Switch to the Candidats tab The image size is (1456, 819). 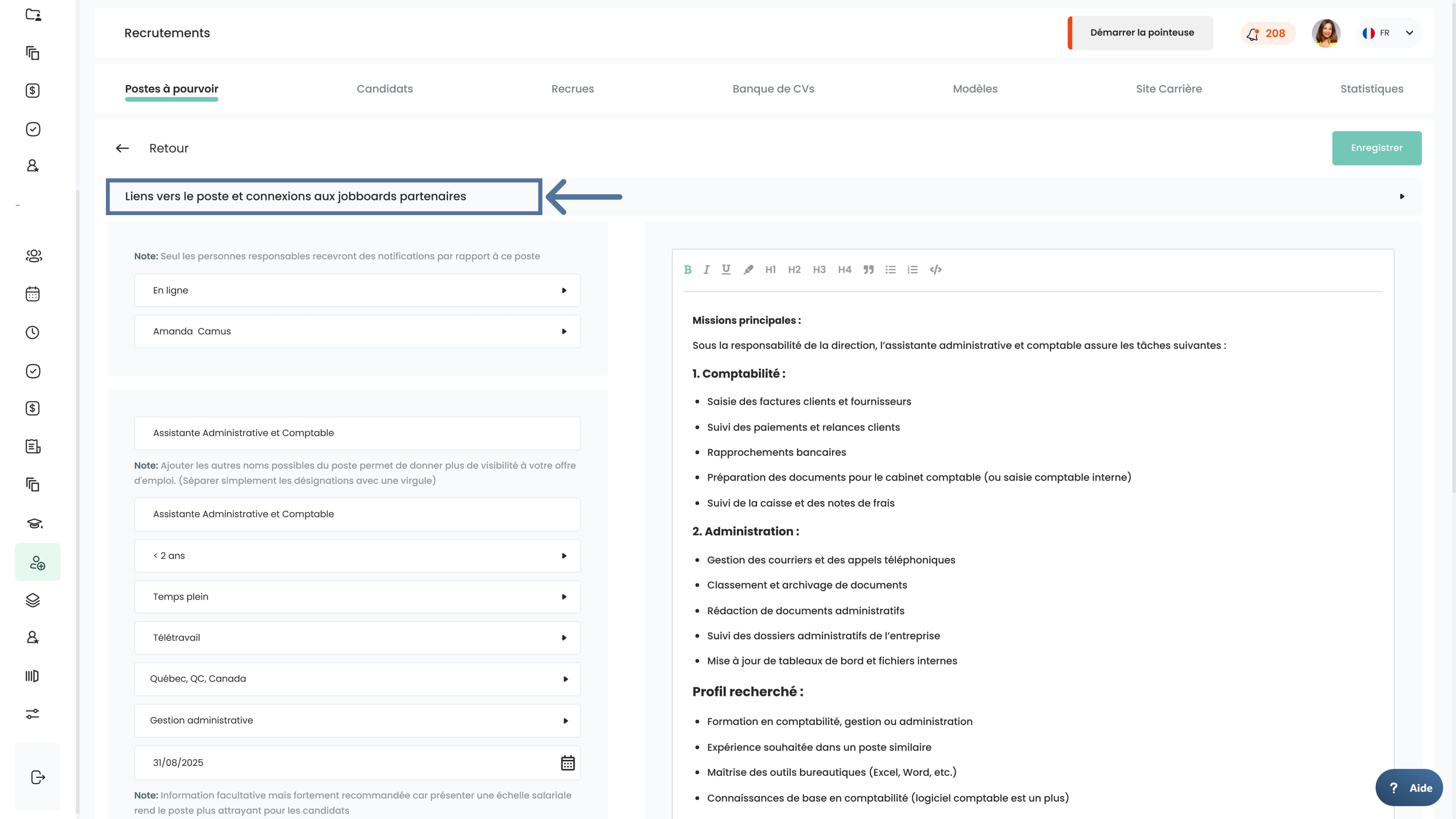[384, 89]
